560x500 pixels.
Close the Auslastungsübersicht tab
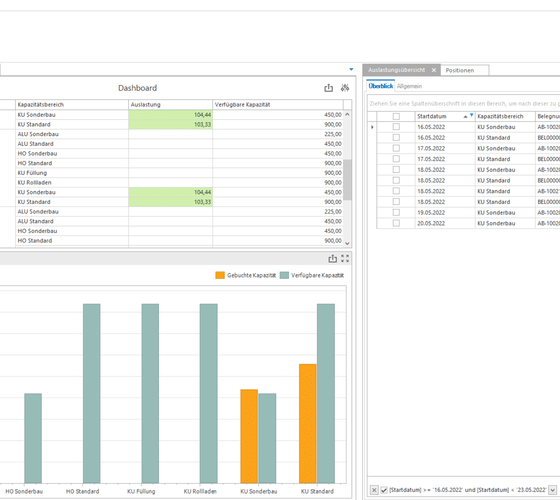tap(434, 70)
